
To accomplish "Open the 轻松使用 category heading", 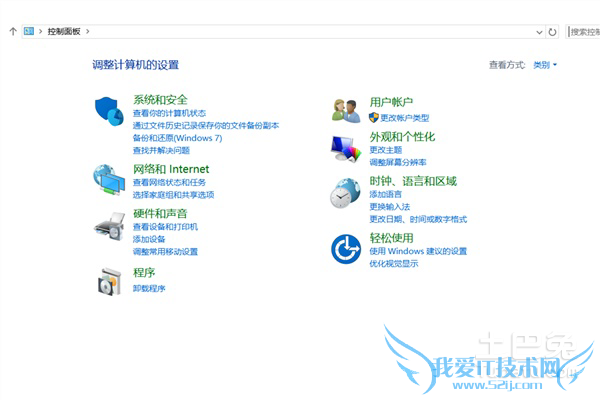I will (391, 238).
